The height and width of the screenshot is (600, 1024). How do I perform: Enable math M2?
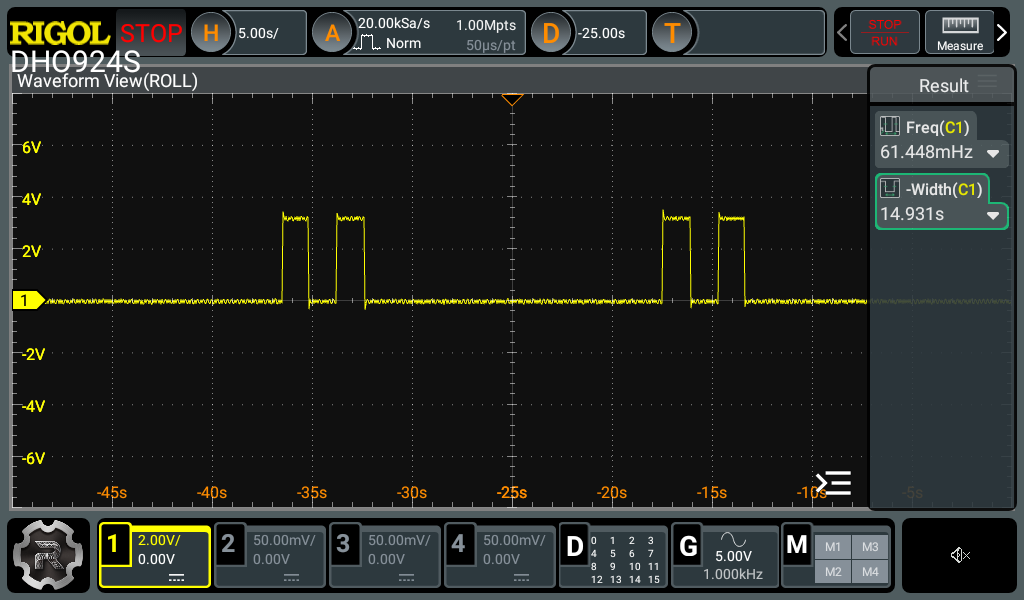(833, 572)
